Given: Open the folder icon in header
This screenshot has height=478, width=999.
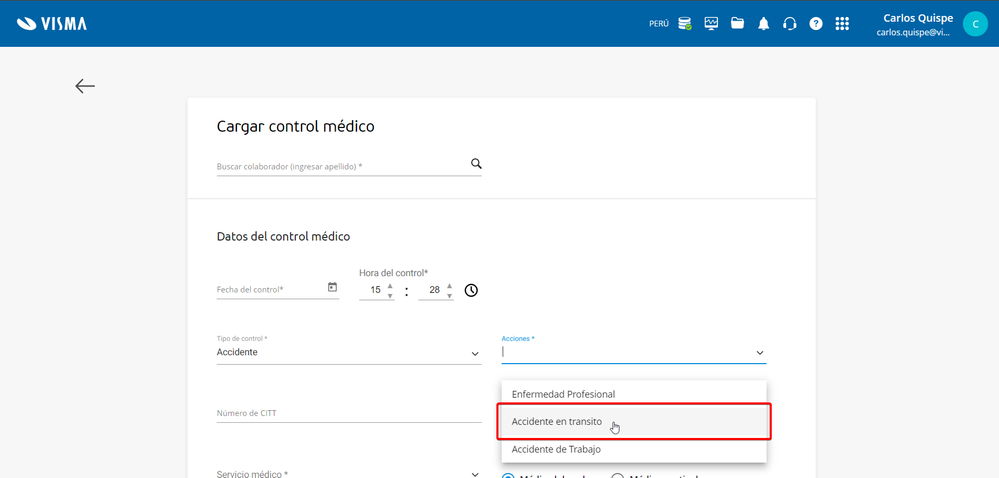Looking at the screenshot, I should pos(737,23).
